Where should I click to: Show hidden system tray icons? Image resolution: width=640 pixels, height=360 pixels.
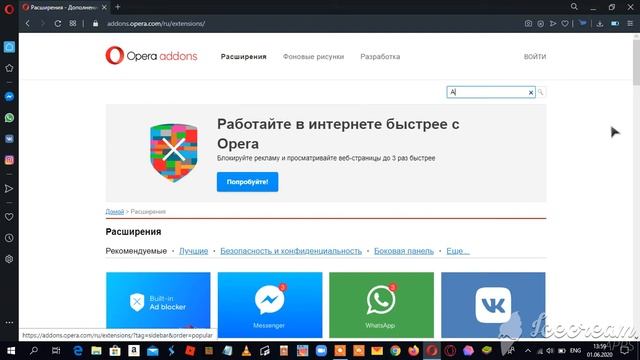(528, 351)
